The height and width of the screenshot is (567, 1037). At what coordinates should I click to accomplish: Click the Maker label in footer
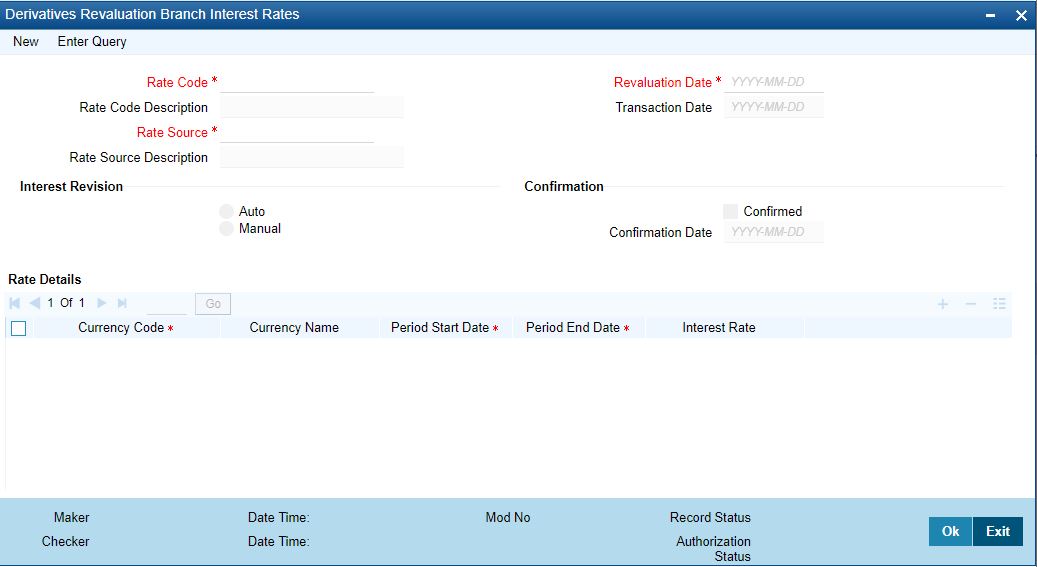tap(71, 517)
